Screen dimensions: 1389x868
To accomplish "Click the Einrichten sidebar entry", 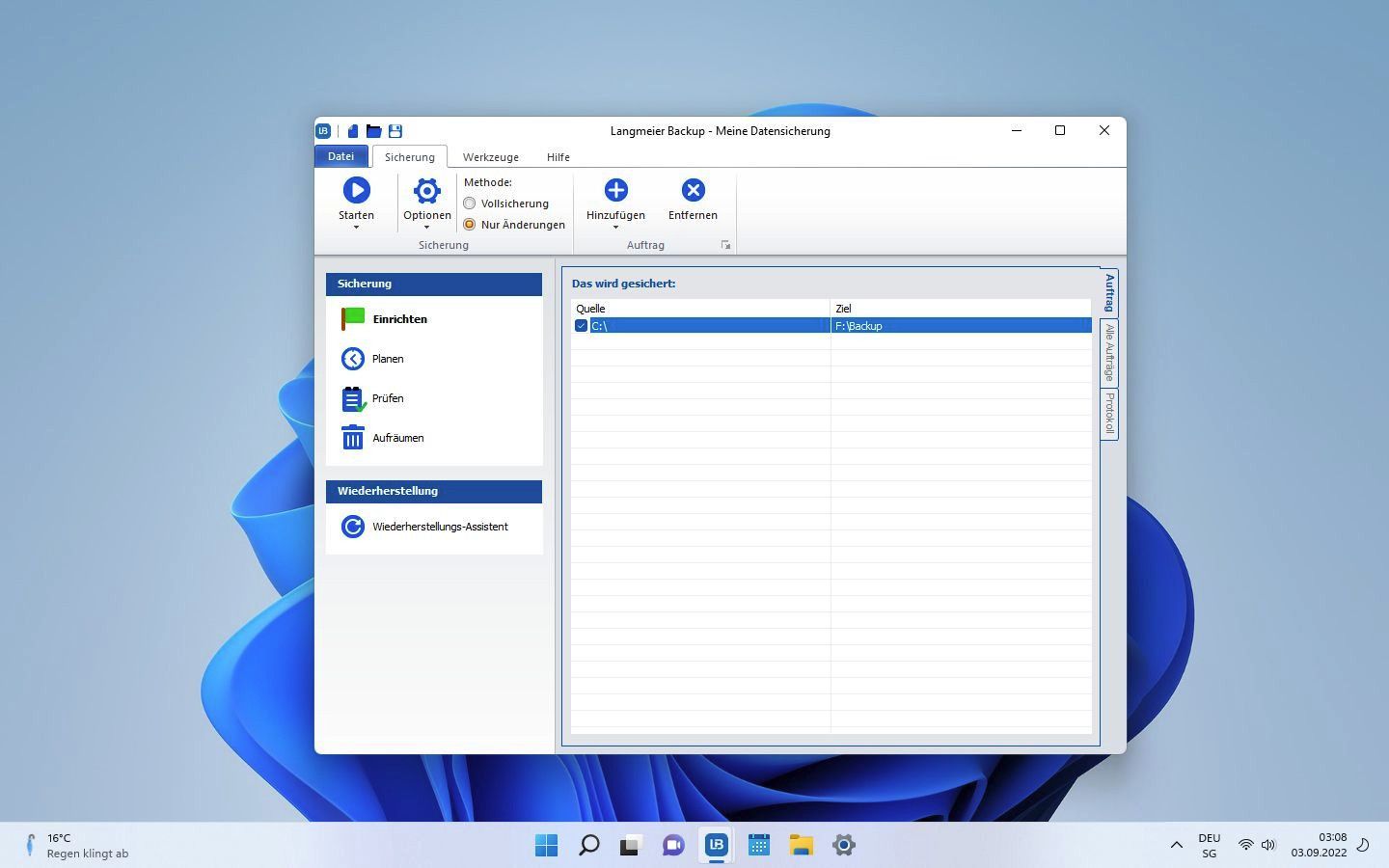I will [399, 319].
